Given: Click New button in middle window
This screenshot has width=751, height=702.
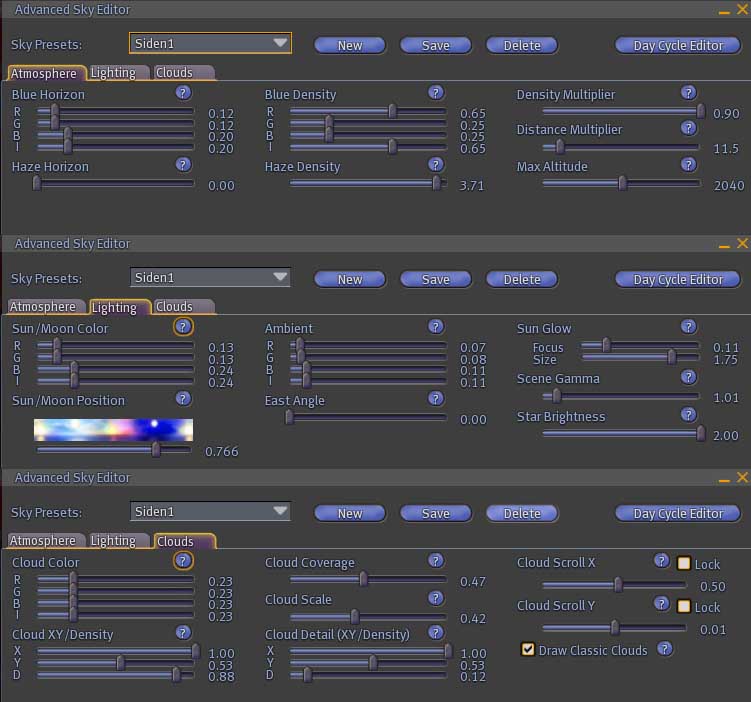Looking at the screenshot, I should click(x=350, y=279).
